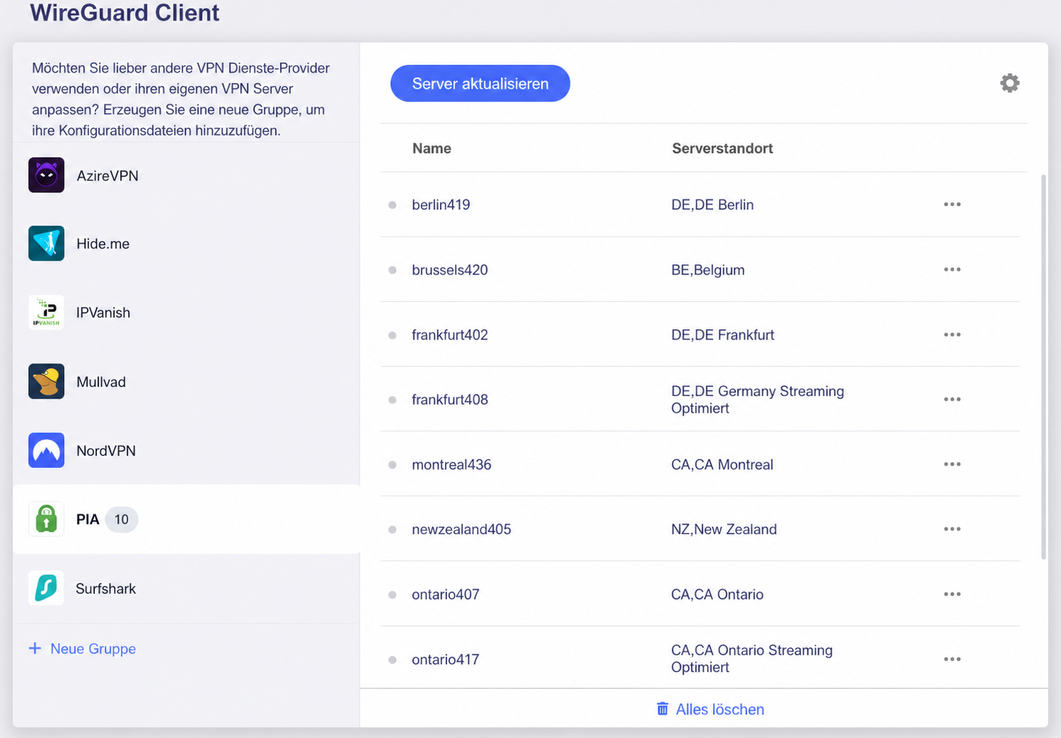Open the three-dot menu for newzealand405
Screen dimensions: 1061x738
click(x=952, y=529)
